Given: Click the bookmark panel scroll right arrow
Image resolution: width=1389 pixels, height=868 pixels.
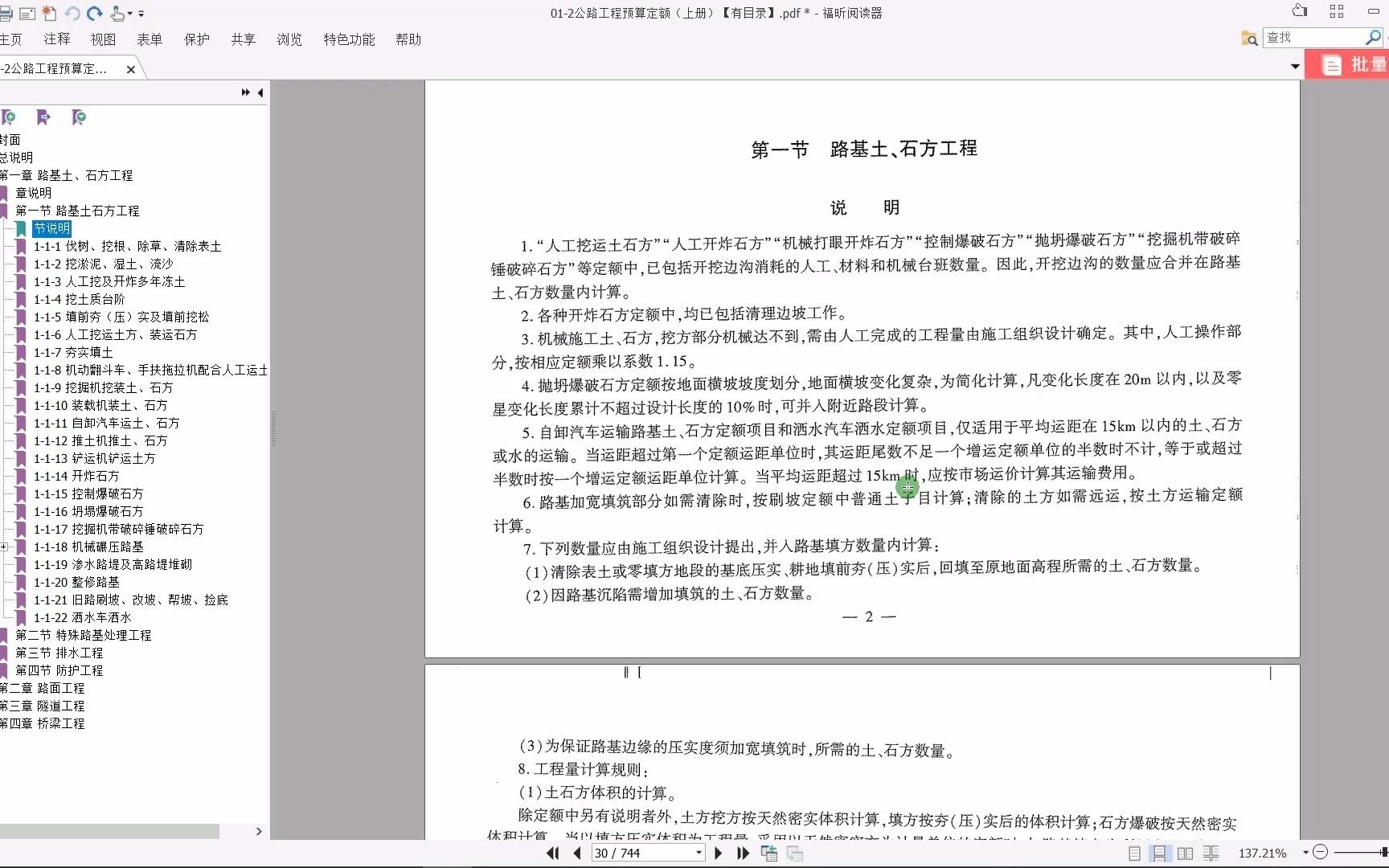Looking at the screenshot, I should click(x=259, y=831).
